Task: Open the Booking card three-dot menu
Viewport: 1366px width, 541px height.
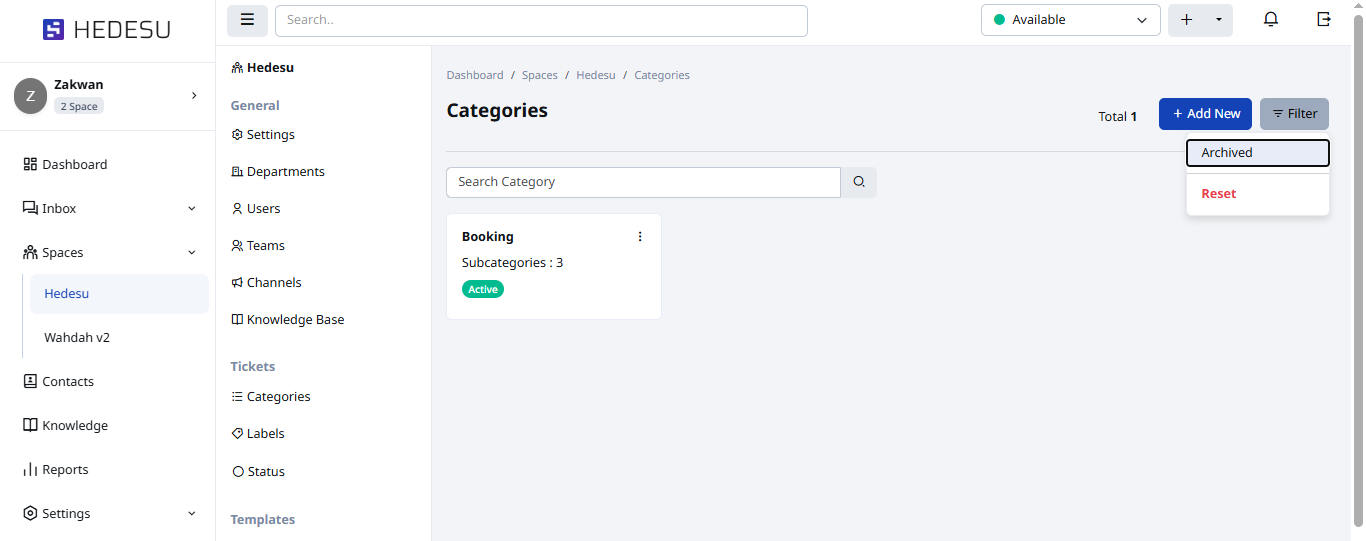Action: click(640, 237)
